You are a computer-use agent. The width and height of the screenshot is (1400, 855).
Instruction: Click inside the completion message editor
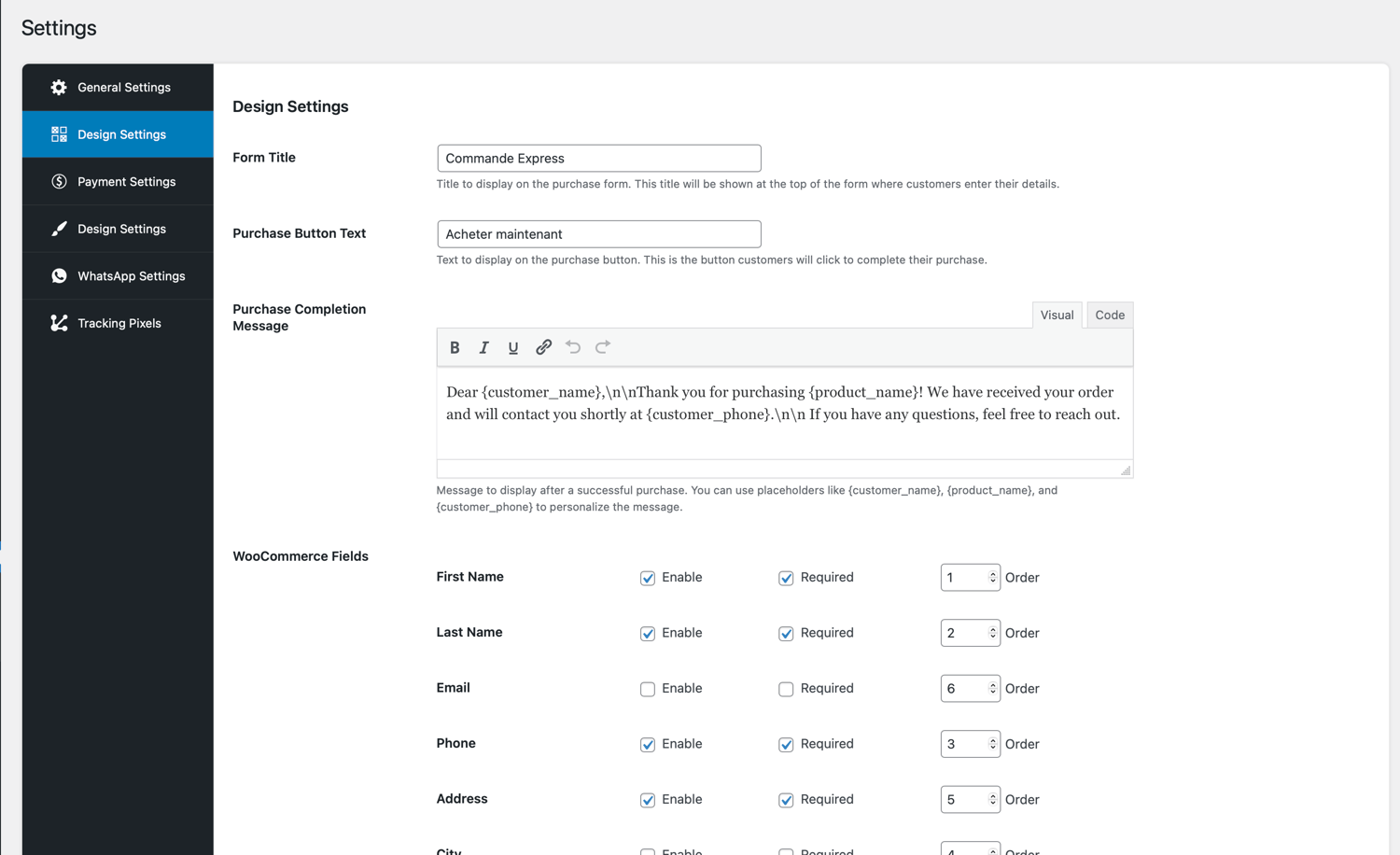785,413
